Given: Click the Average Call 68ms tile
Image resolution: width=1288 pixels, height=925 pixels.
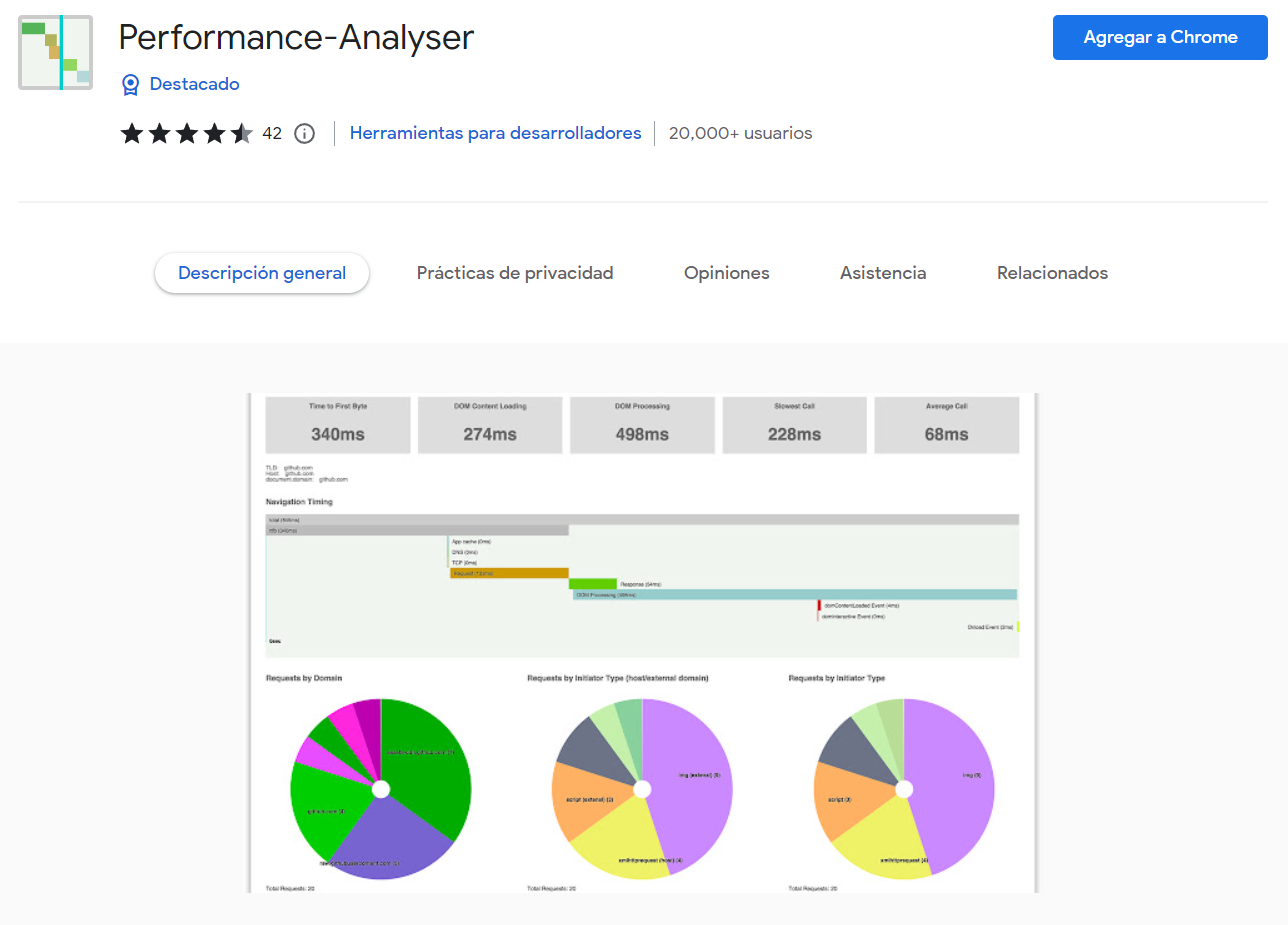Looking at the screenshot, I should [947, 425].
